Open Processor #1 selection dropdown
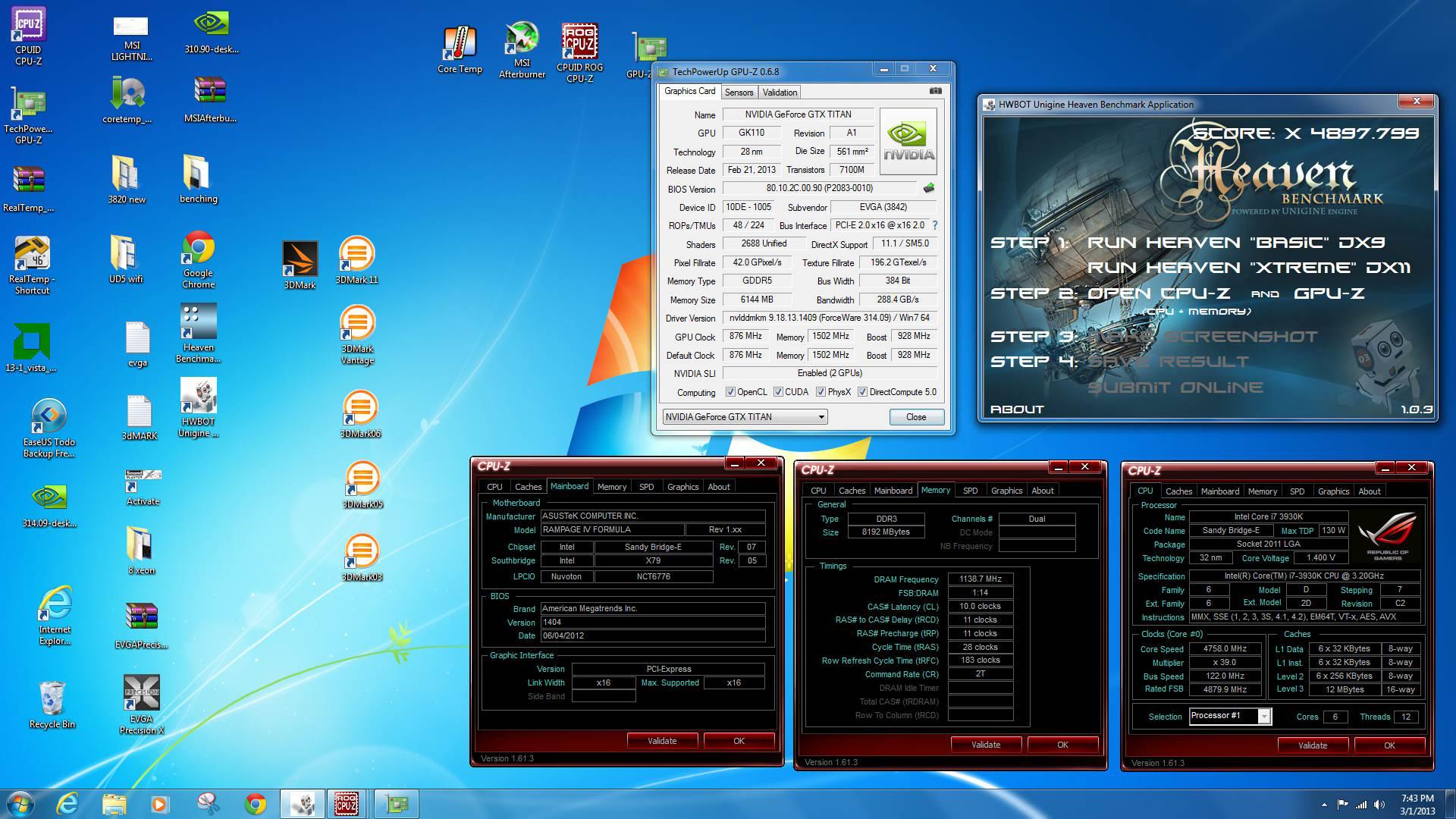 pyautogui.click(x=1229, y=716)
